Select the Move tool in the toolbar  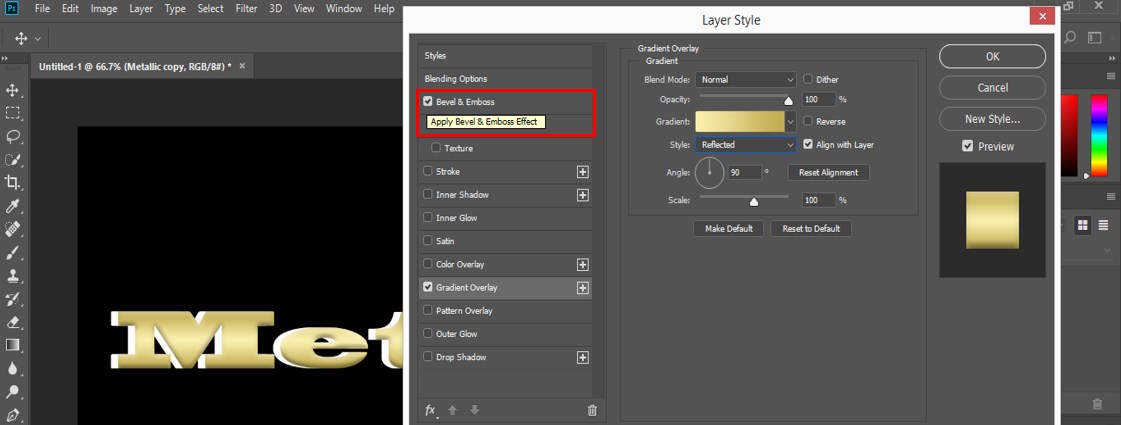pos(12,90)
